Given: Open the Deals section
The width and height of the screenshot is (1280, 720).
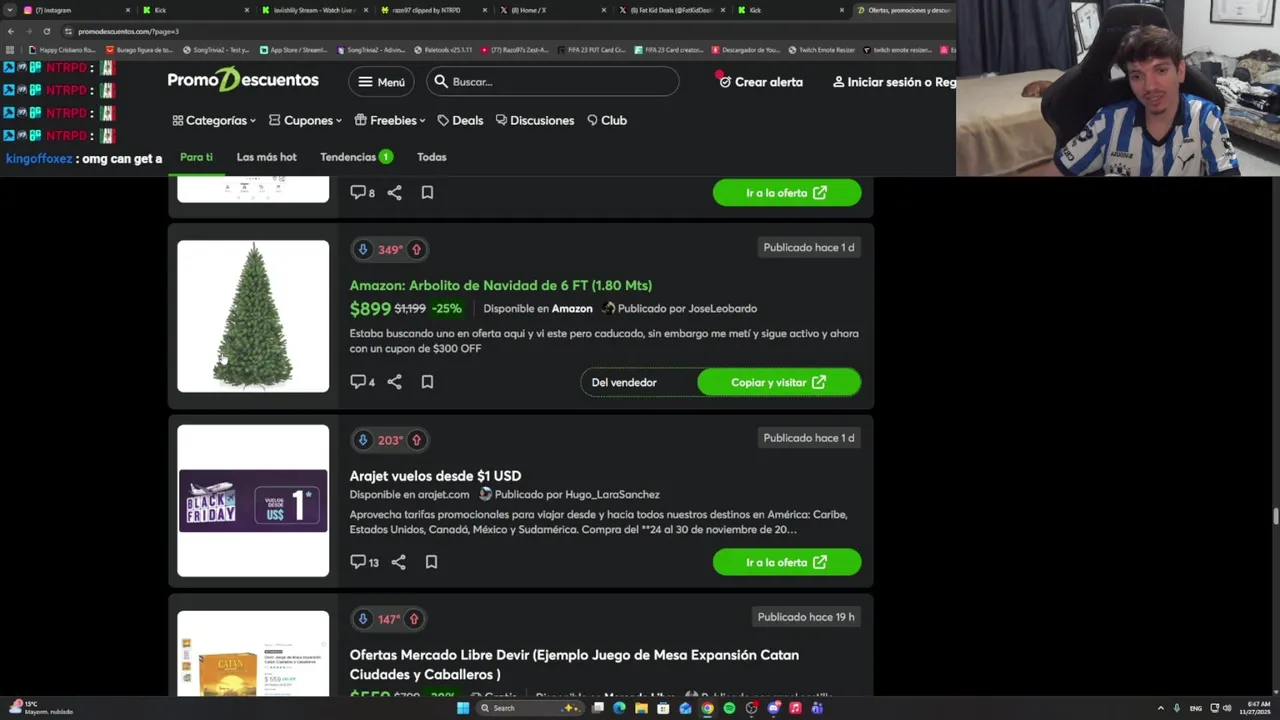Looking at the screenshot, I should tap(460, 120).
